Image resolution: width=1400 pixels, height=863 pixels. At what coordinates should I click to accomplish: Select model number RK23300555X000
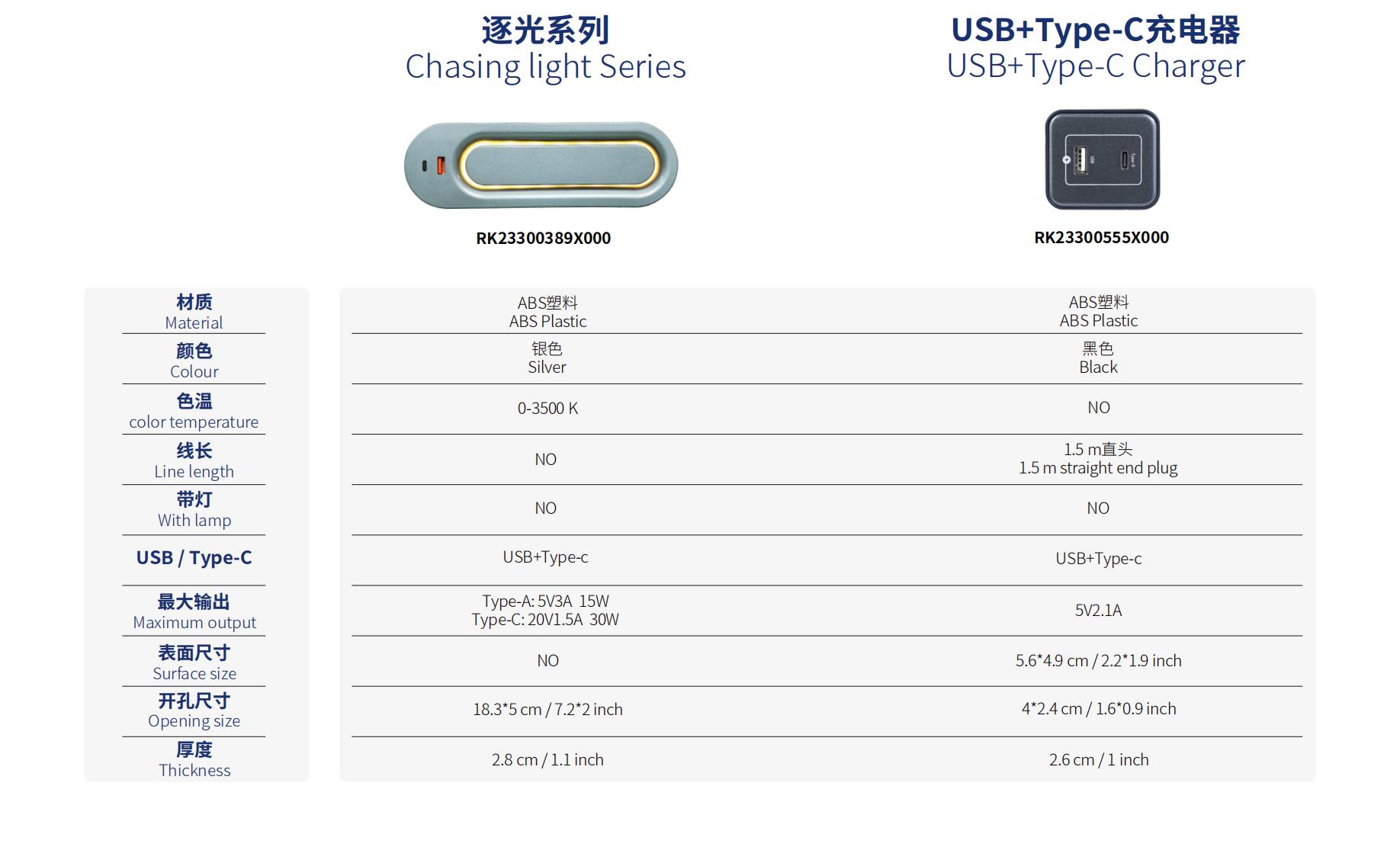(x=1101, y=238)
